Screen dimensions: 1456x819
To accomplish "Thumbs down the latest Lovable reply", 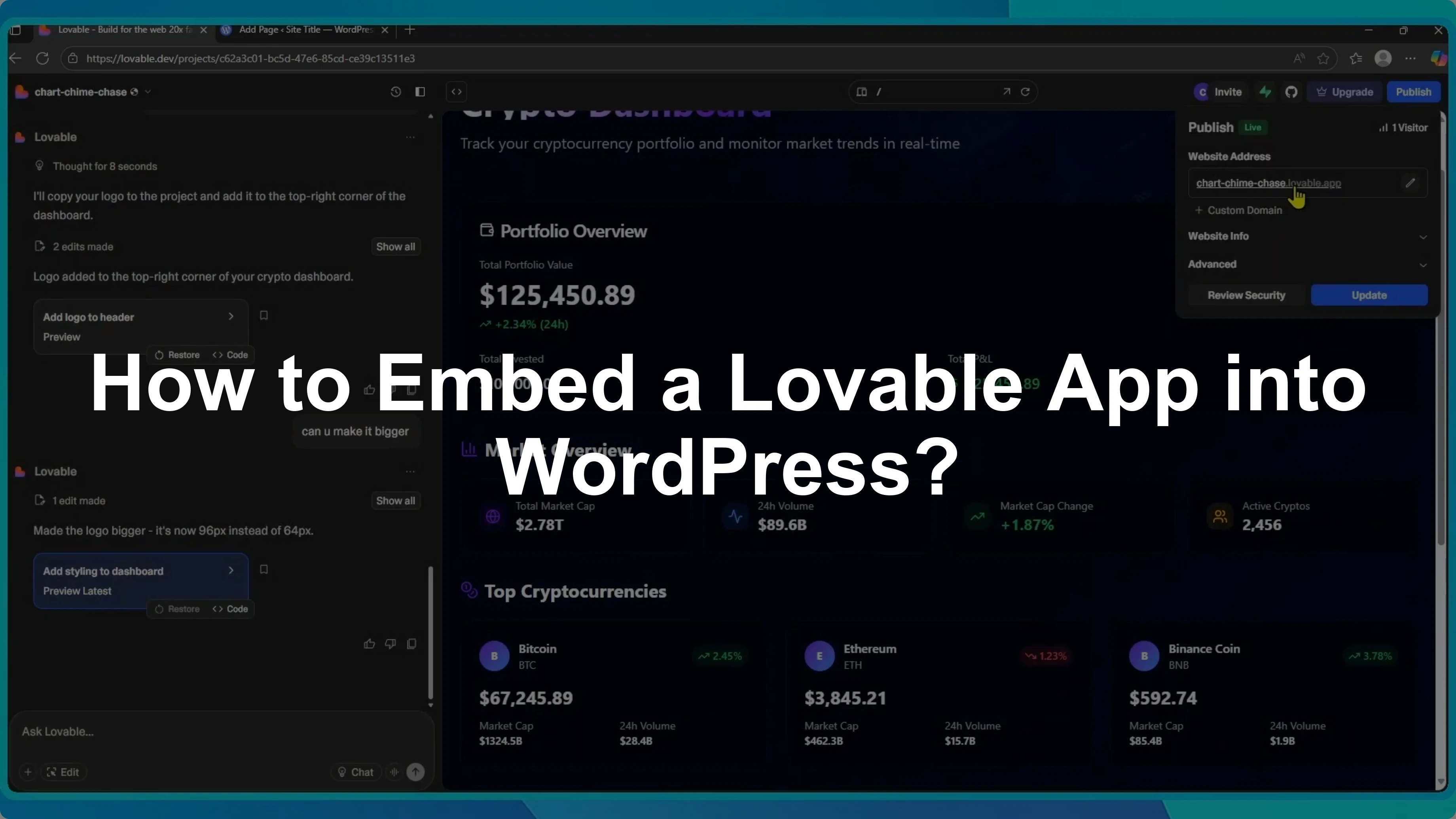I will click(391, 644).
